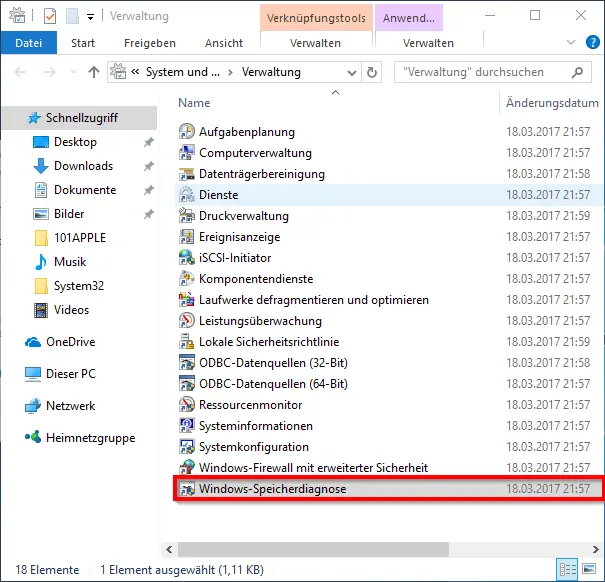
Task: Select the iSCSI-Initiator globe icon
Action: tap(187, 258)
